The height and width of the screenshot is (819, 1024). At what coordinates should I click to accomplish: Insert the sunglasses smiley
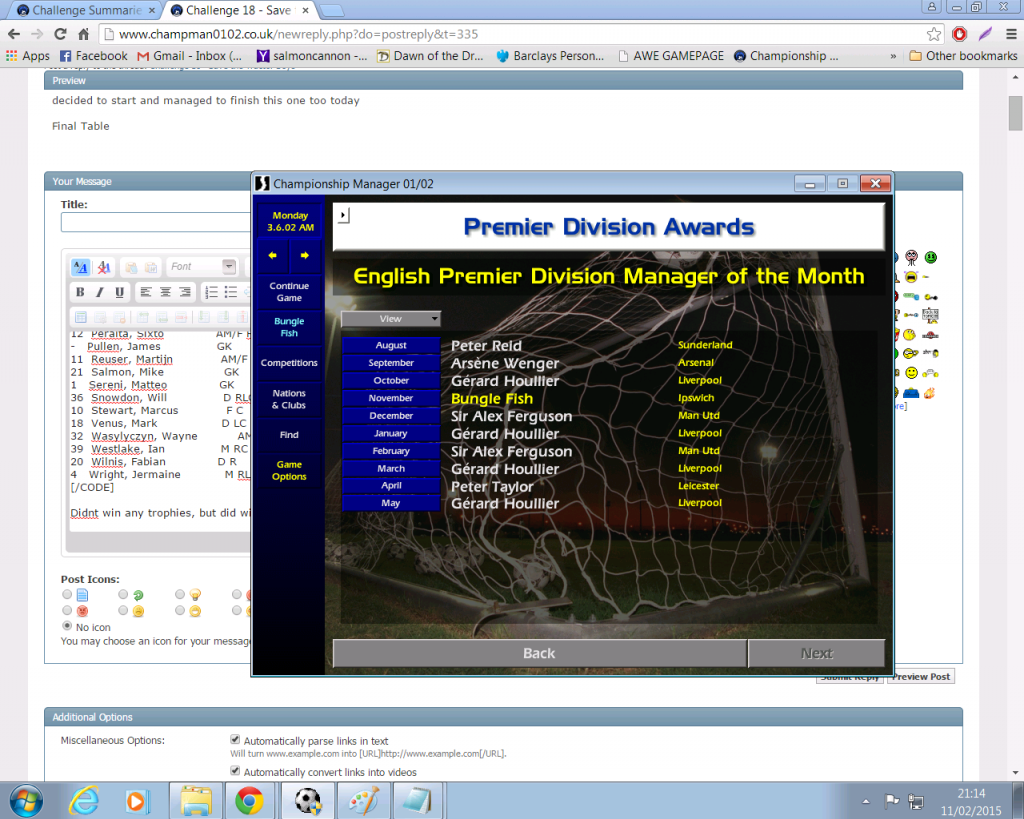click(911, 353)
